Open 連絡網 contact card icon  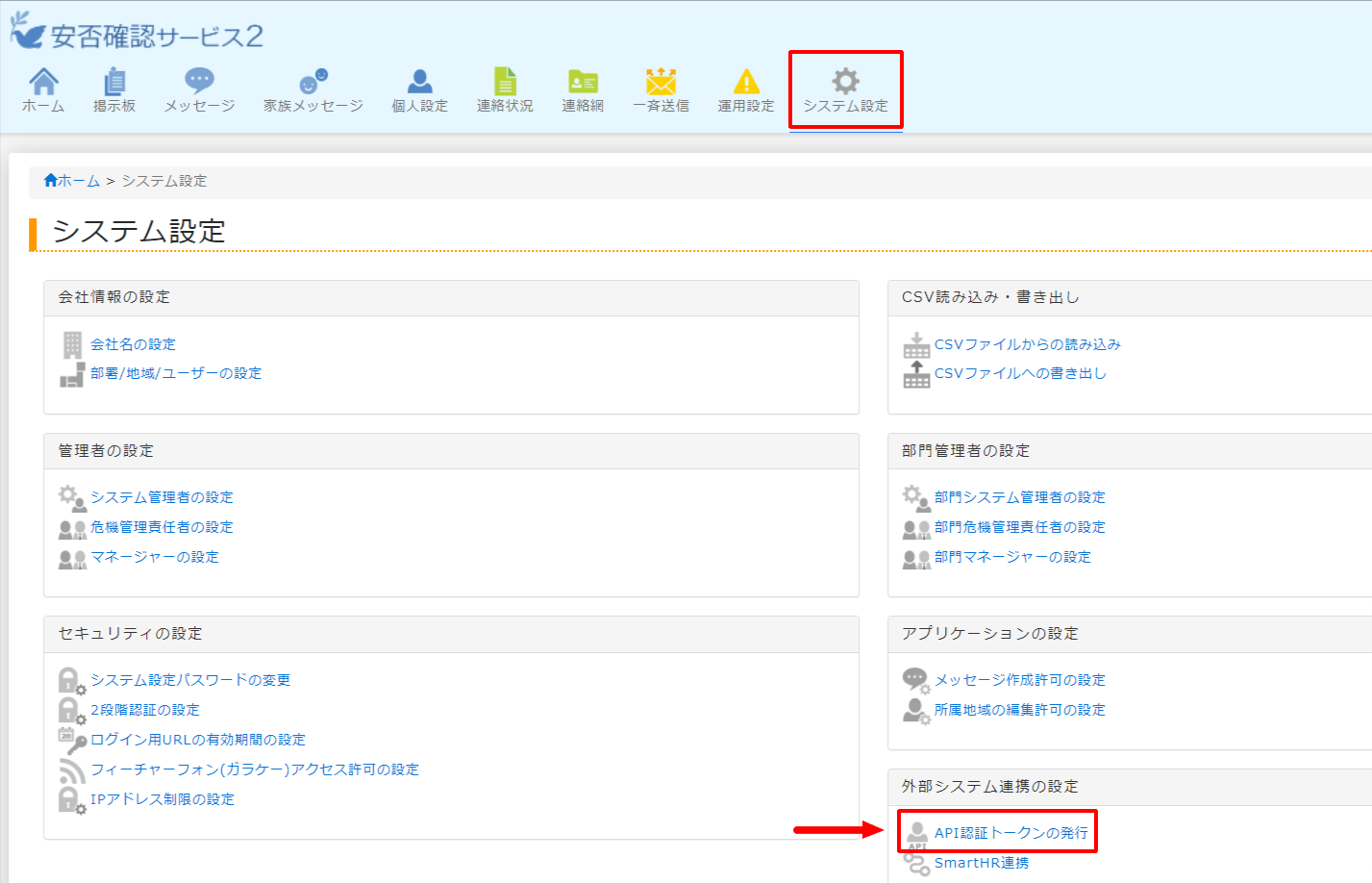(583, 82)
